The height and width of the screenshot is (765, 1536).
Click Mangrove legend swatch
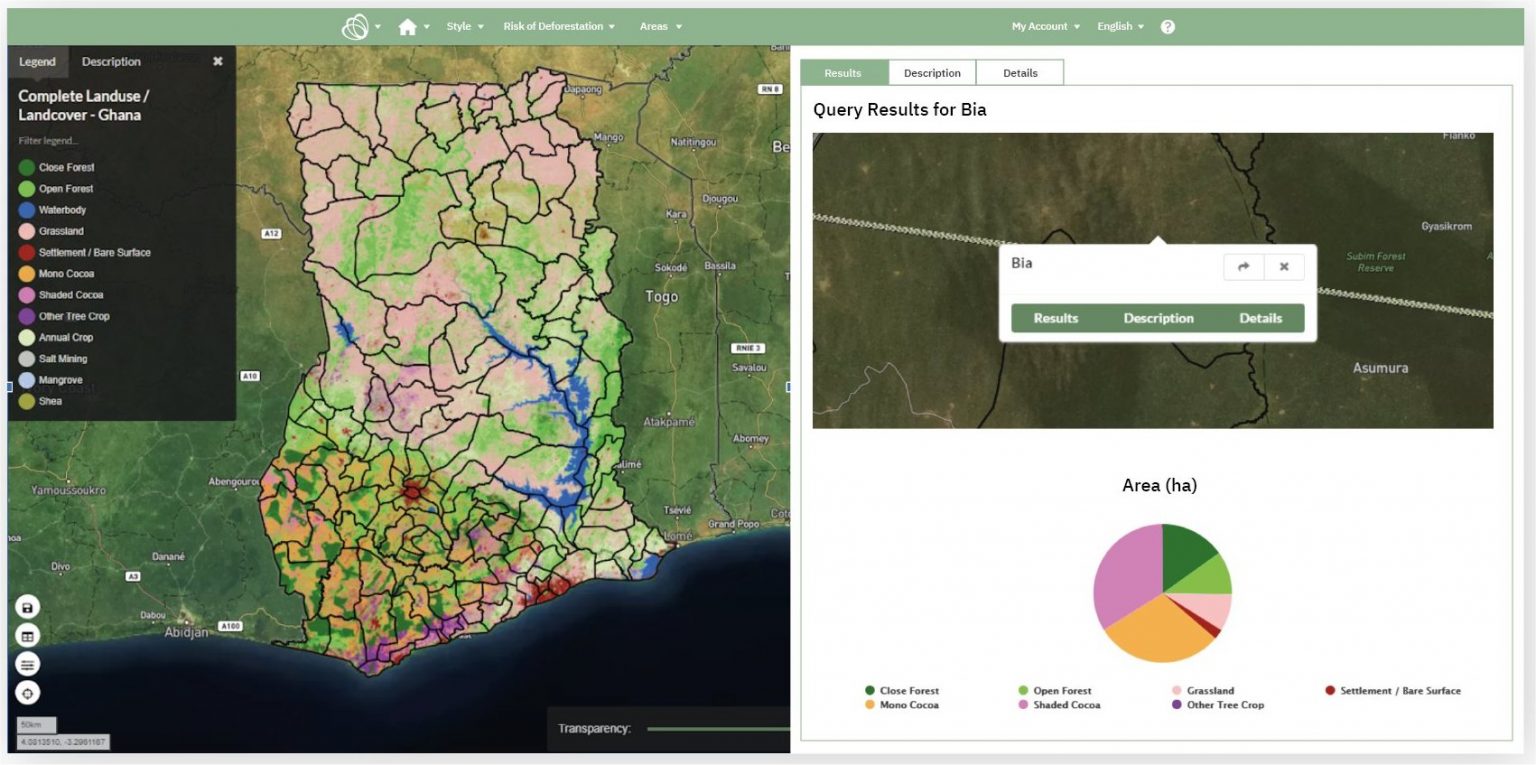click(x=27, y=380)
